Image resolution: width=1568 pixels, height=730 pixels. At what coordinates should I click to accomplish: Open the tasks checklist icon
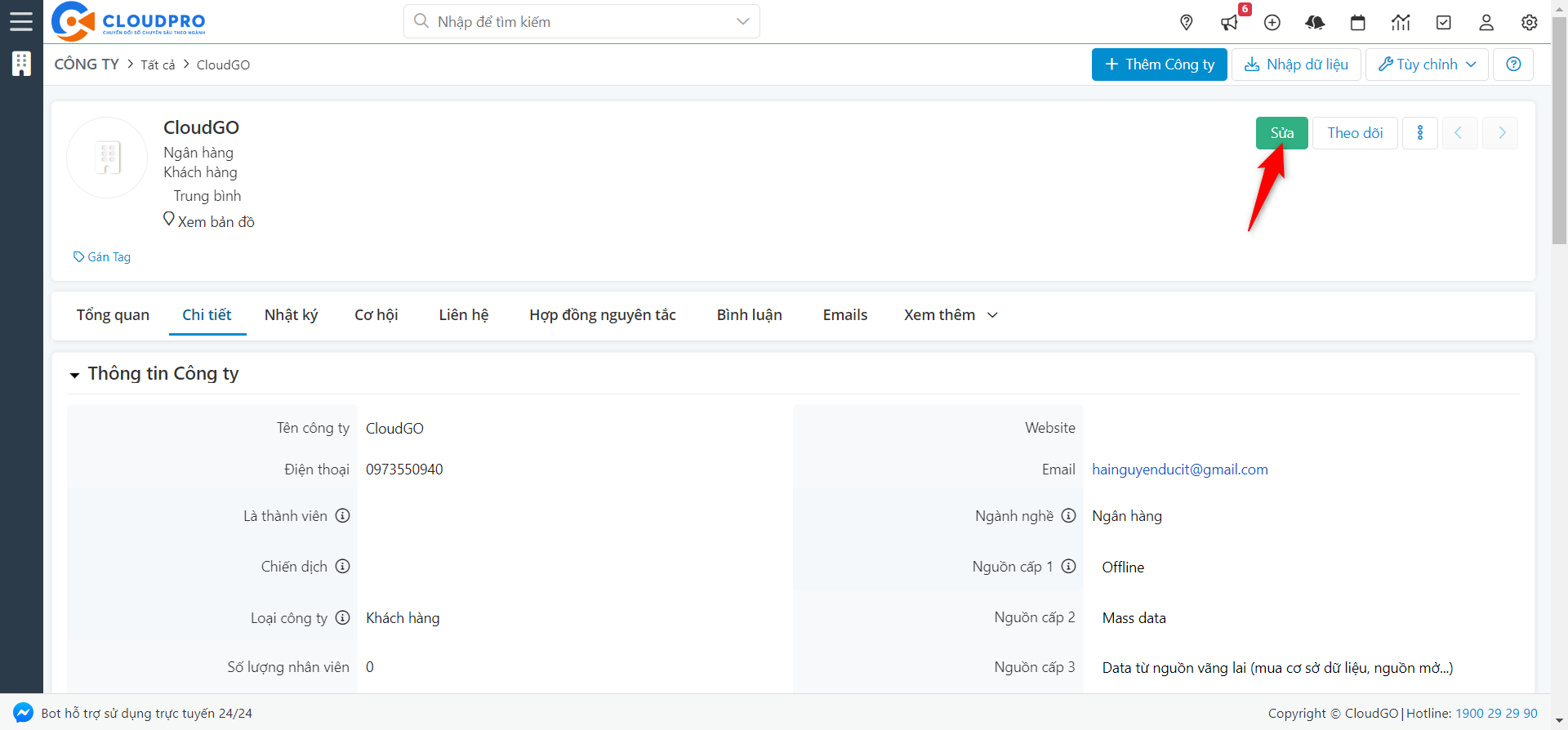coord(1444,23)
